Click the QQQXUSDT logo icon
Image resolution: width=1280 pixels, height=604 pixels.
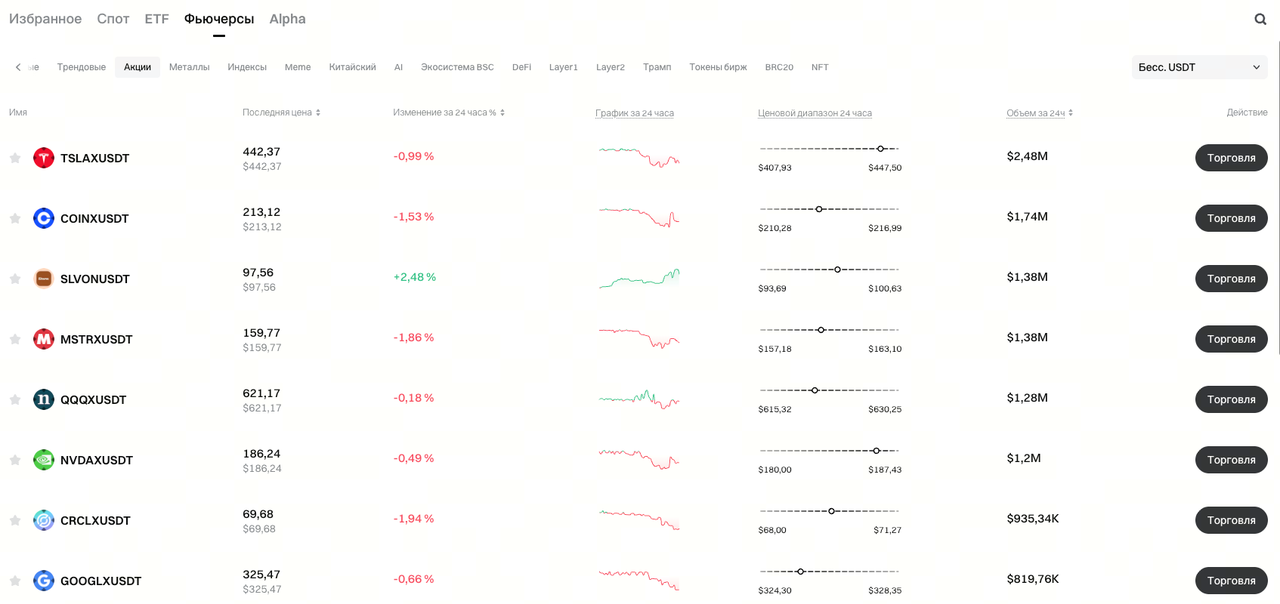click(43, 400)
